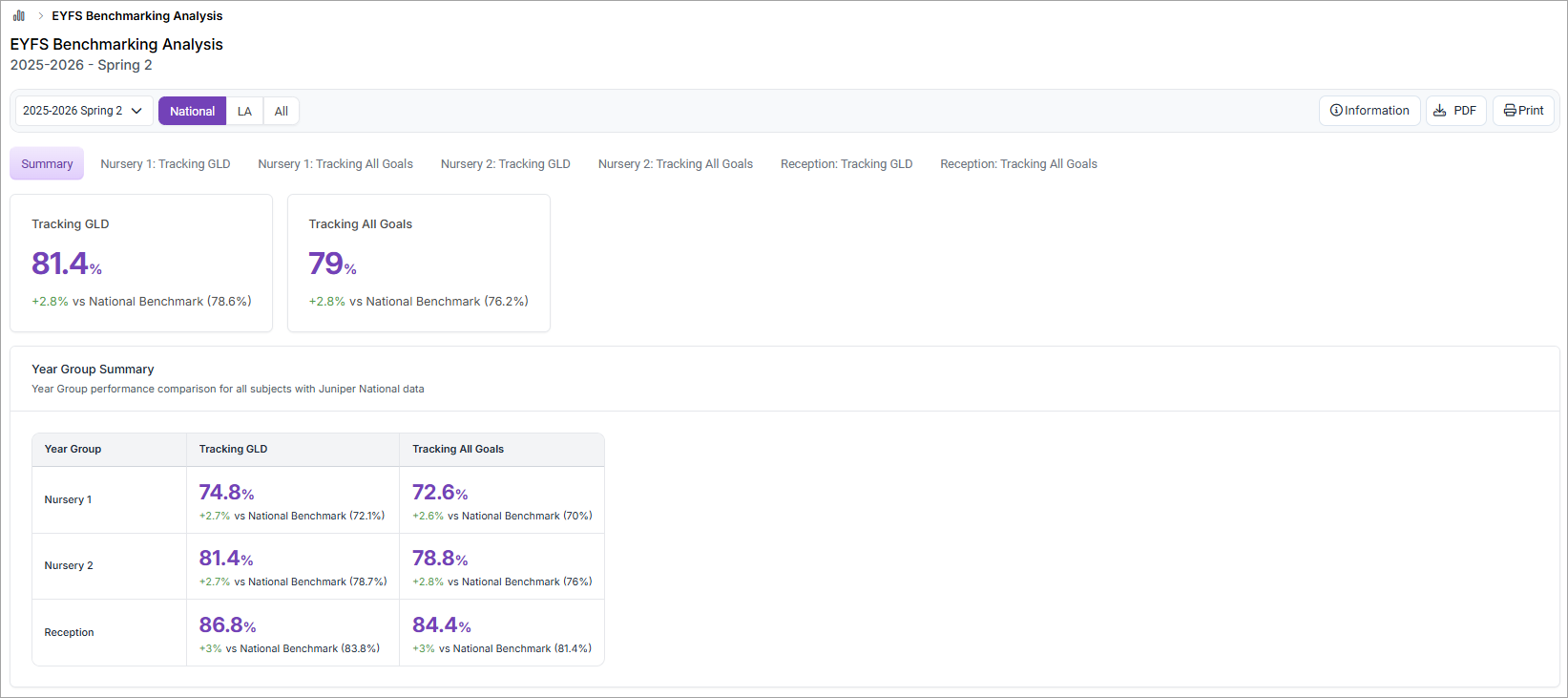The height and width of the screenshot is (698, 1568).
Task: Click the Tracking All Goals 79% card
Action: tap(418, 263)
